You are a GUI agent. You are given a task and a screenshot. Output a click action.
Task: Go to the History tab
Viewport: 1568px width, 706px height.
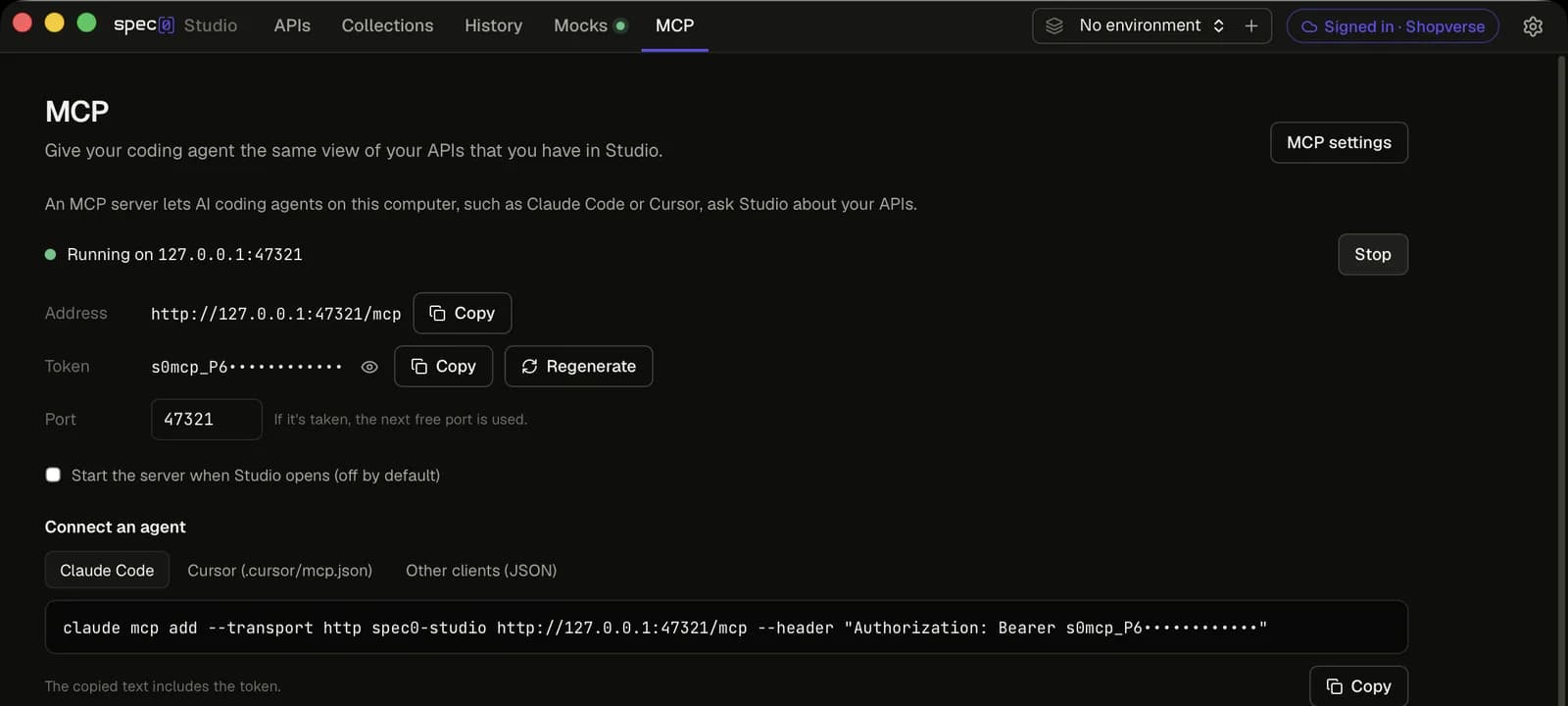click(493, 25)
